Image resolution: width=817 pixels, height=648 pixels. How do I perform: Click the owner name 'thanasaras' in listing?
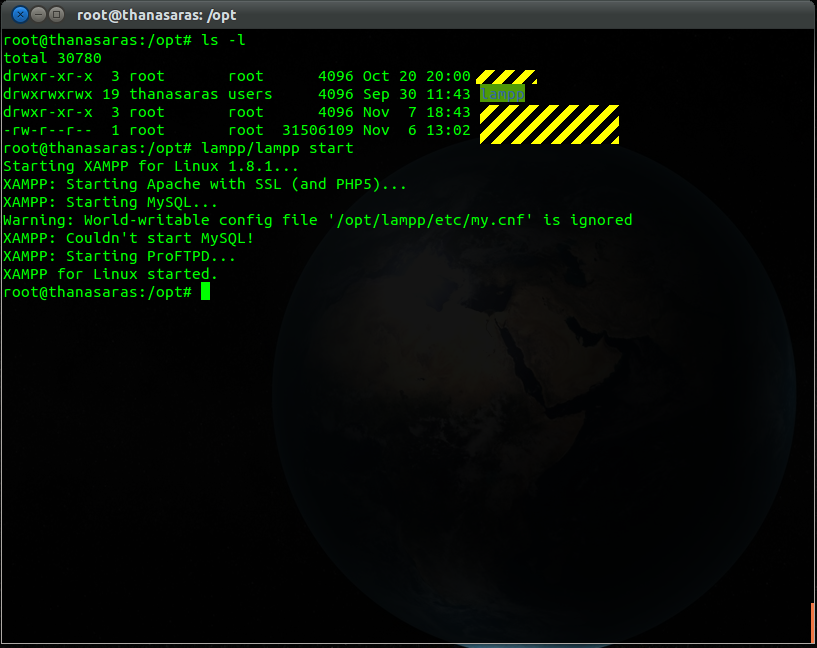[x=174, y=94]
